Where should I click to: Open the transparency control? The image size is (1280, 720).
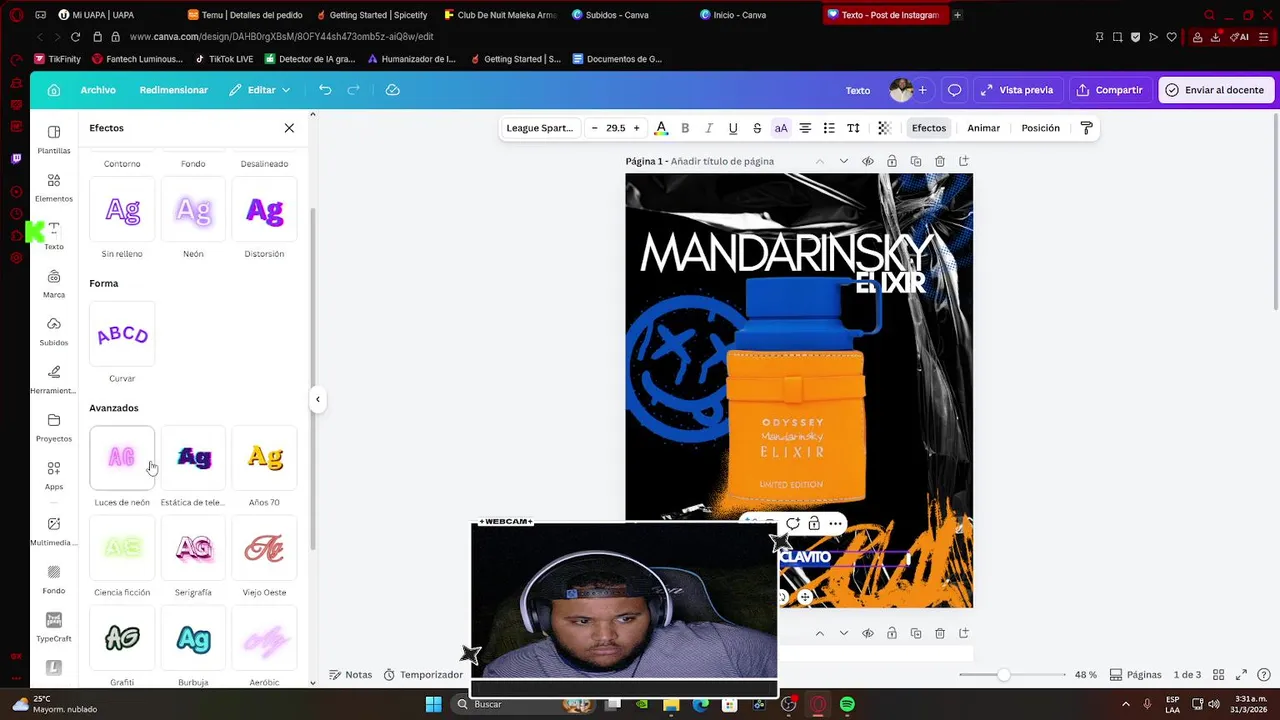(x=884, y=128)
